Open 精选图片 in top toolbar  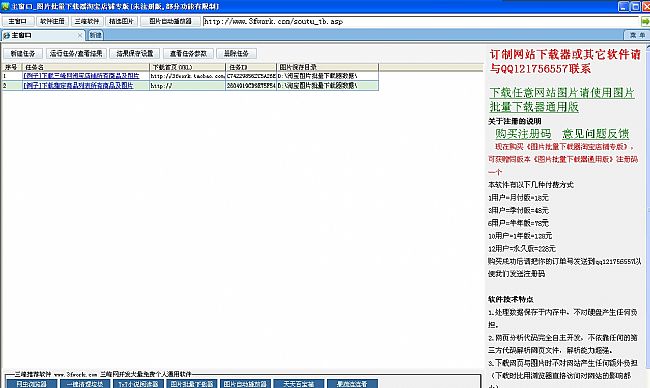(121, 21)
